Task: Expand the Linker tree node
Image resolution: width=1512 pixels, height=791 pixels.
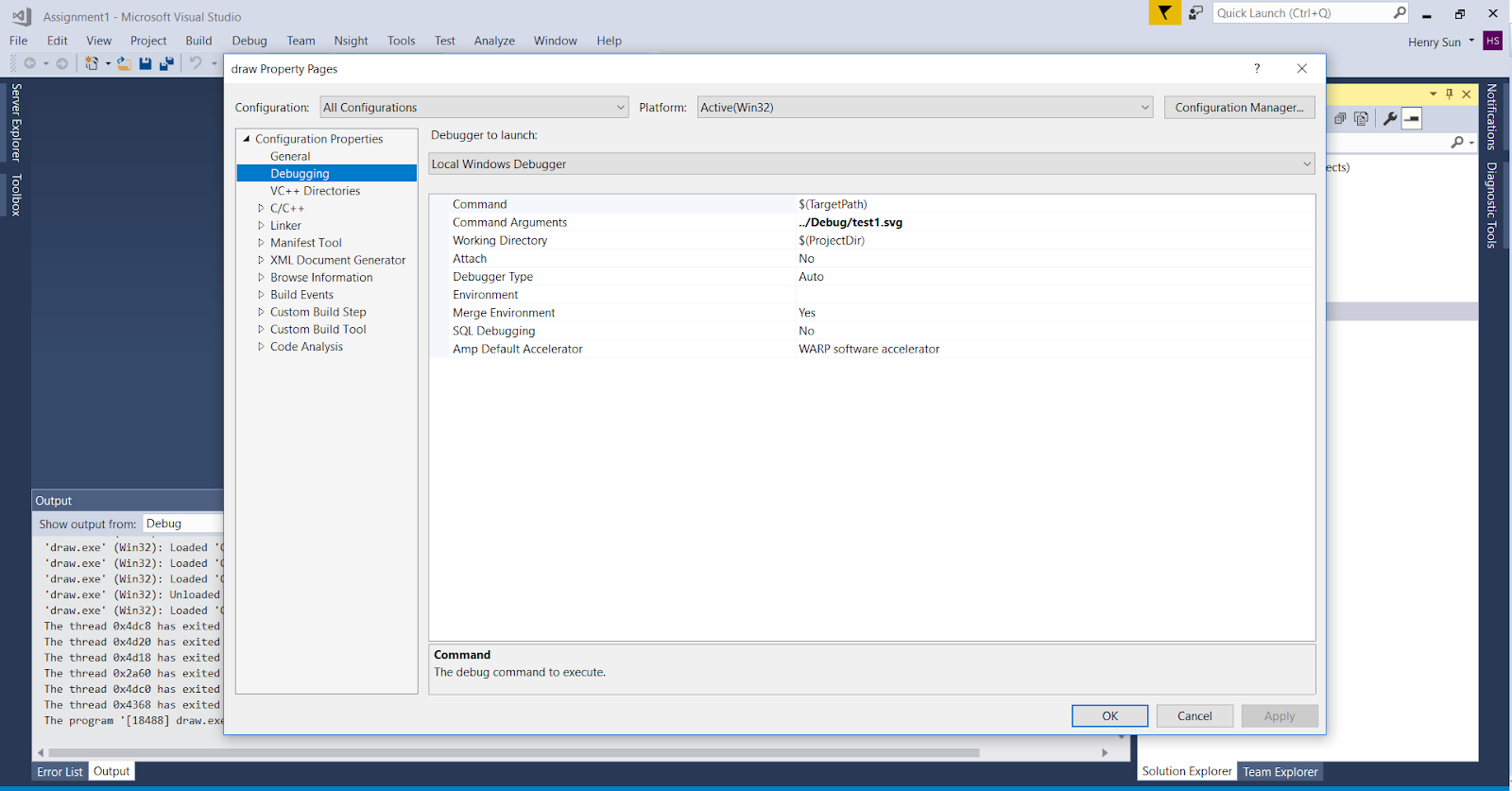Action: coord(262,225)
